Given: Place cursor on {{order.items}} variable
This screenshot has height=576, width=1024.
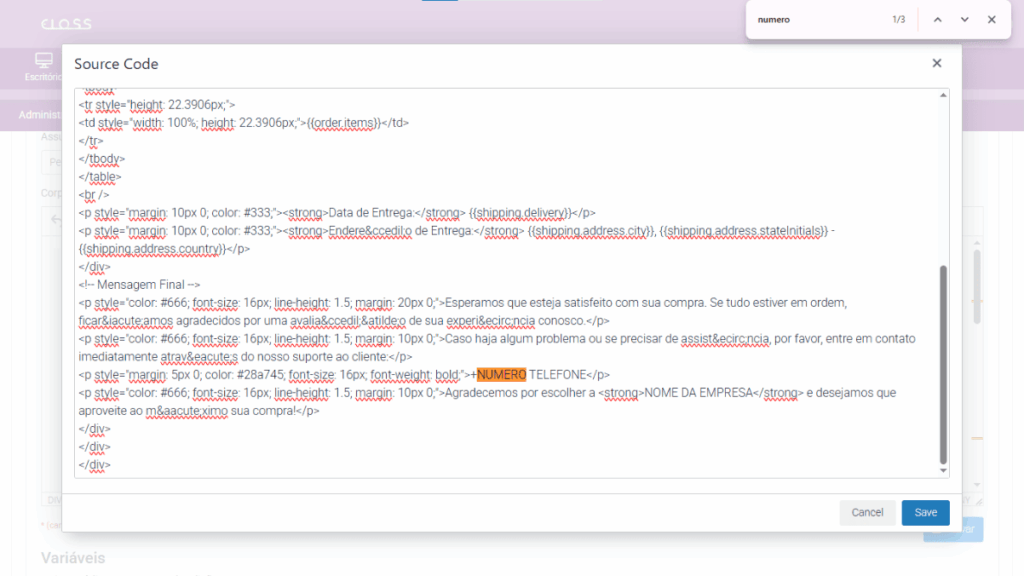Looking at the screenshot, I should point(346,122).
